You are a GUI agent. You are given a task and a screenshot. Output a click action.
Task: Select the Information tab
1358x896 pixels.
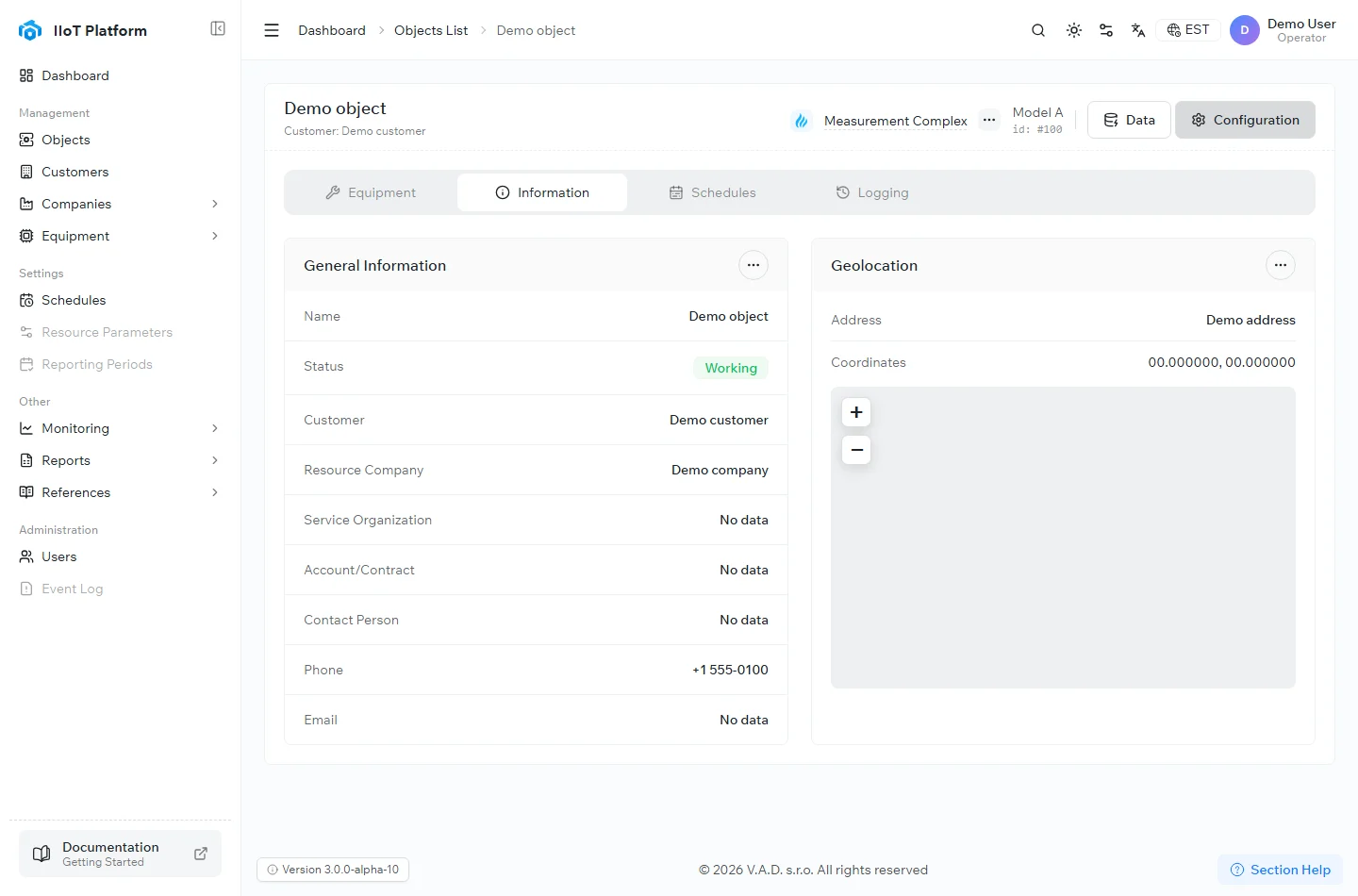tap(542, 192)
